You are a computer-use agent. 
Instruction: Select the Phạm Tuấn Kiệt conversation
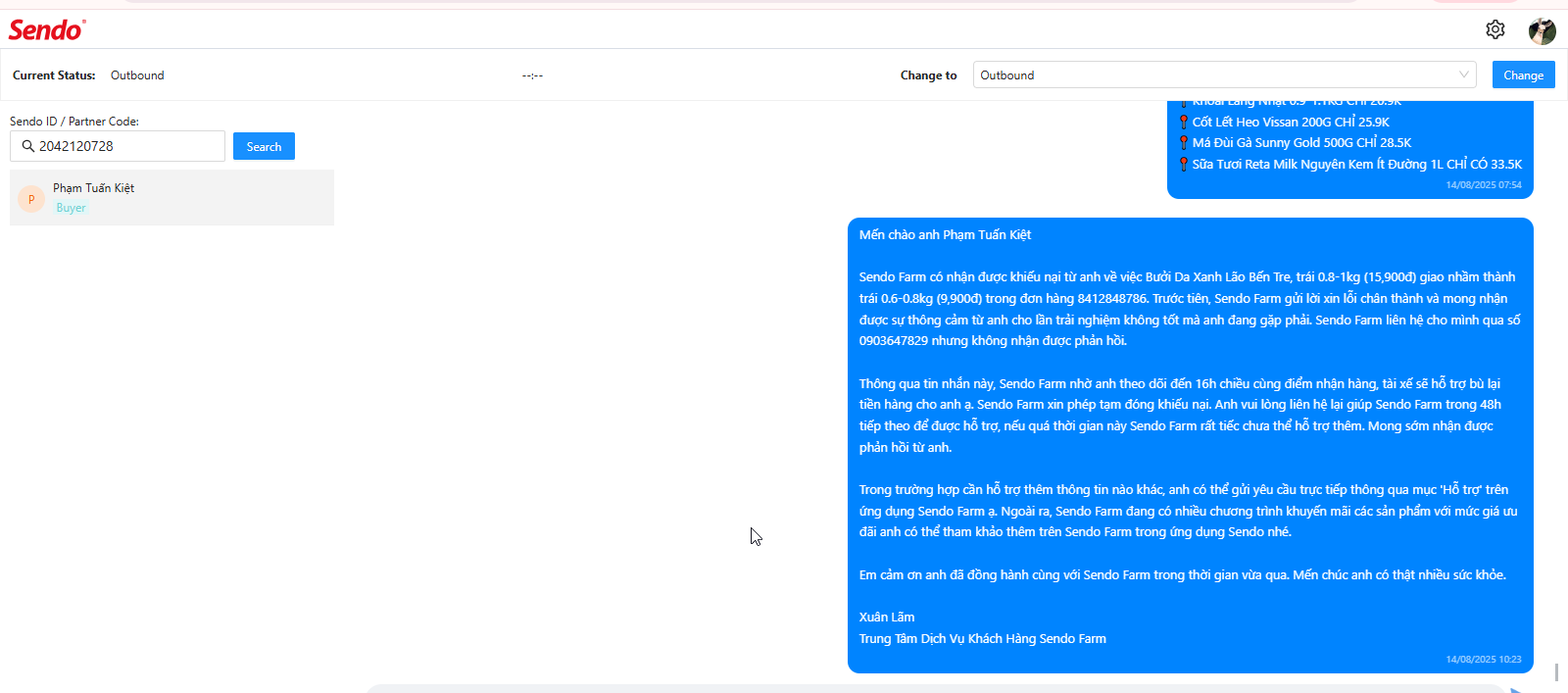pos(171,197)
